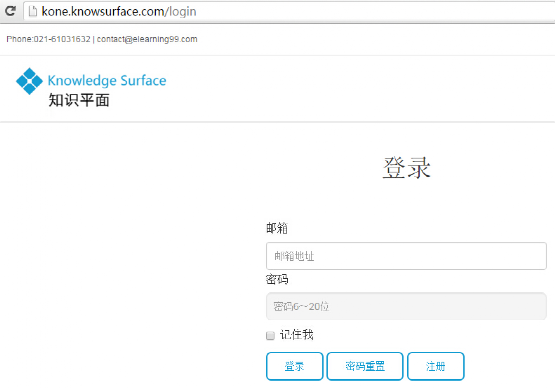555x390 pixels.
Task: Toggle the 记住我 remember me checkbox
Action: coord(270,335)
